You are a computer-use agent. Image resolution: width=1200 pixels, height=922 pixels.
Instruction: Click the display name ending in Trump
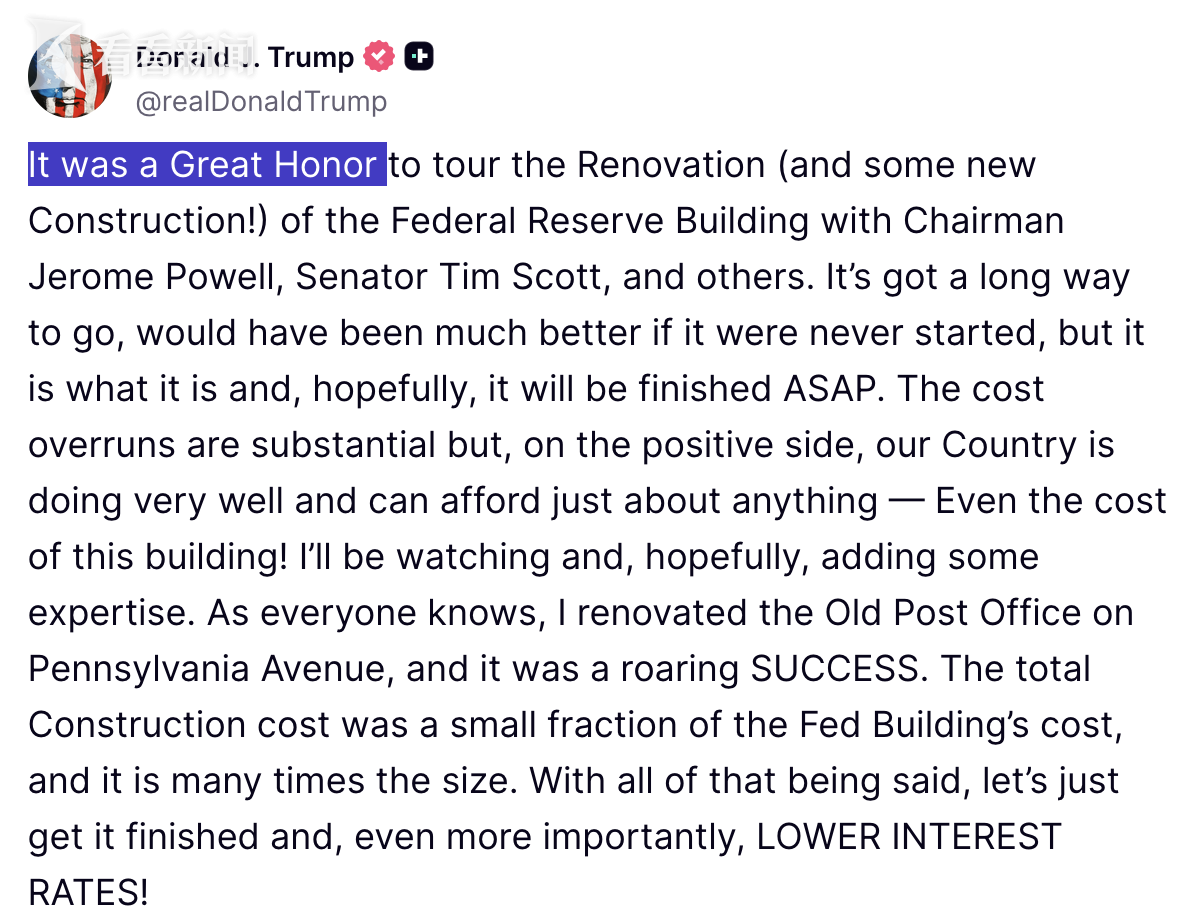coord(243,58)
